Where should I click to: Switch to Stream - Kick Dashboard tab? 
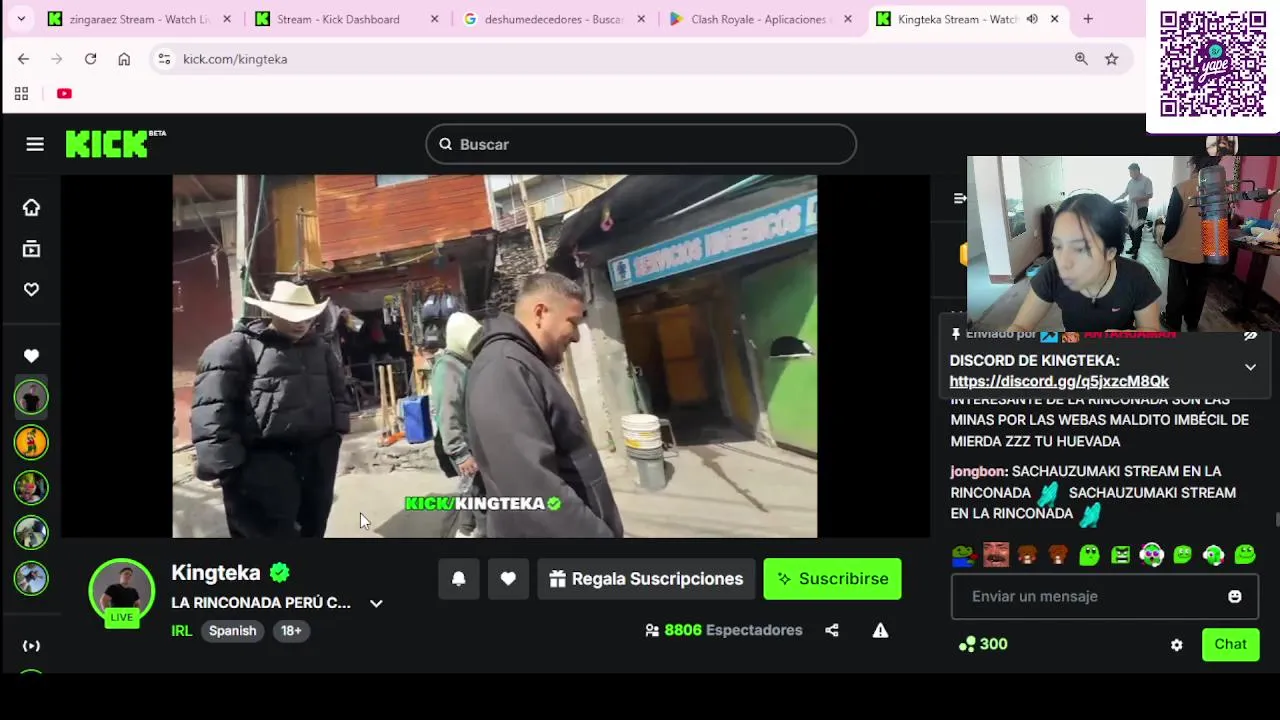click(x=347, y=19)
